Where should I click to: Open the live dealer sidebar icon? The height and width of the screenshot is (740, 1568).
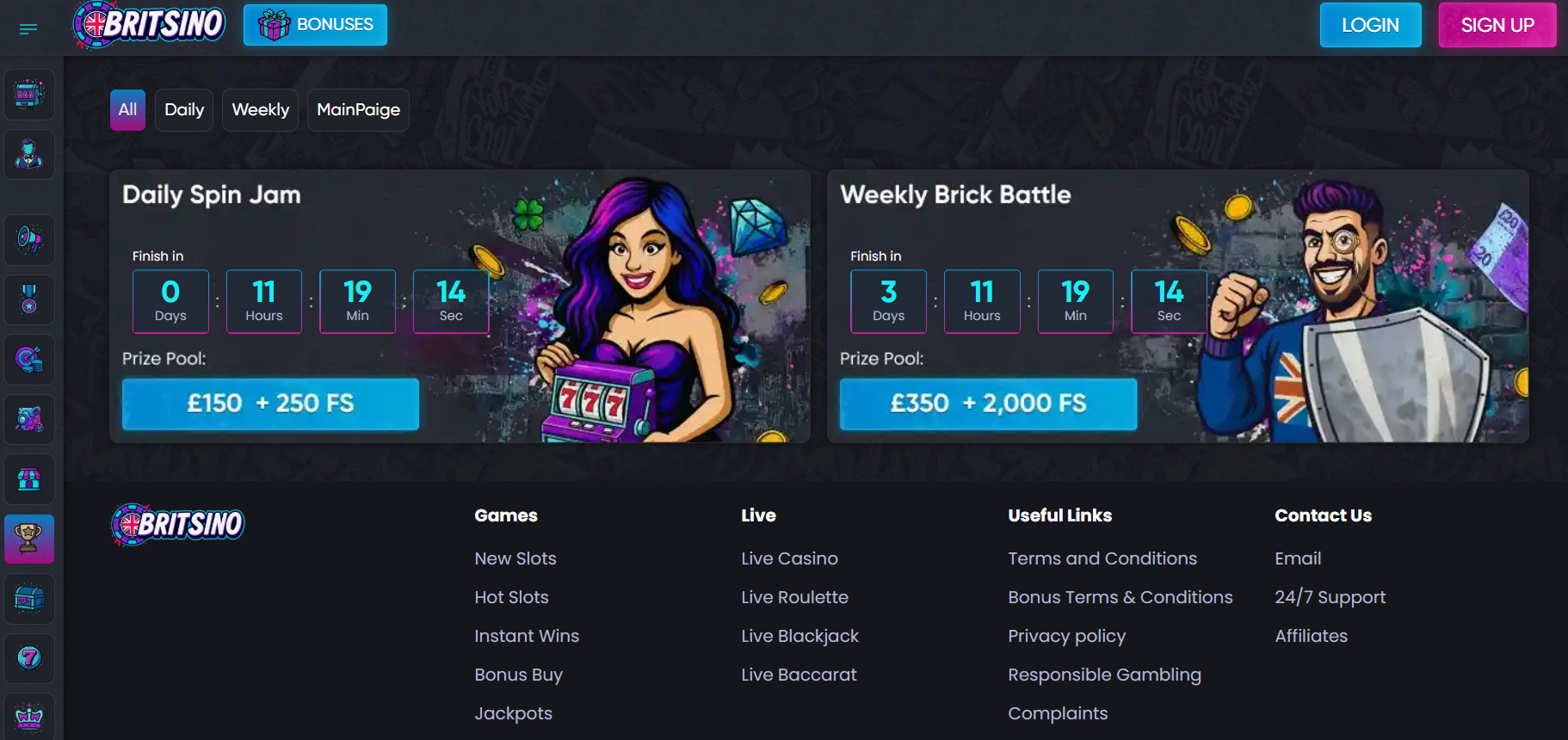coord(29,155)
